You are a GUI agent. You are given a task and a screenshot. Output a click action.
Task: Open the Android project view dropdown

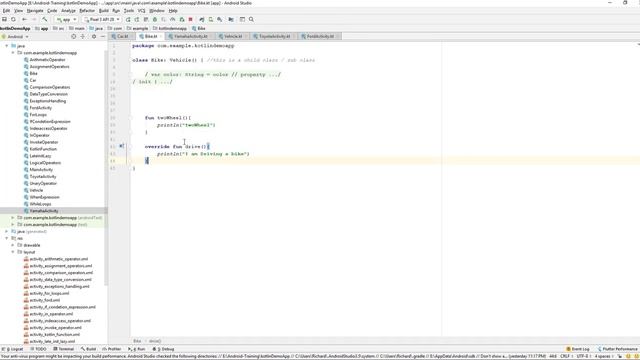[x=15, y=36]
